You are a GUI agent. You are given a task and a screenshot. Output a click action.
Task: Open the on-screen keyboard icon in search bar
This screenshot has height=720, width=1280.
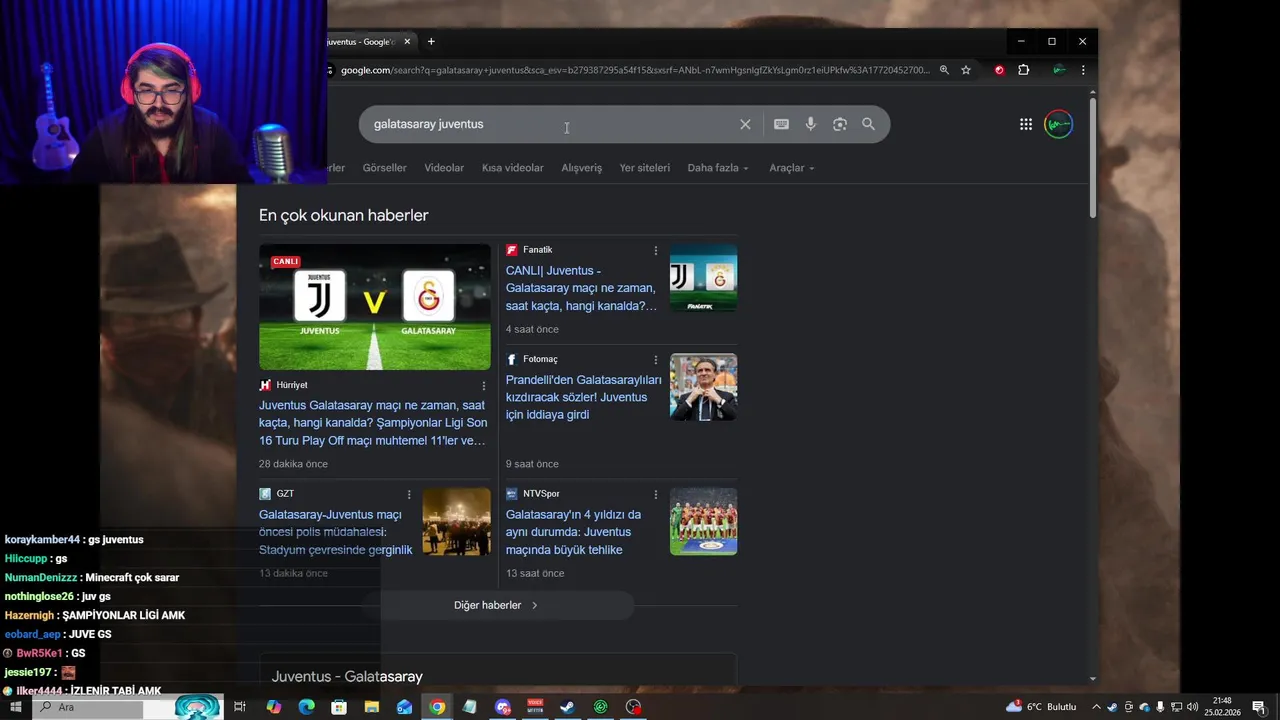point(781,124)
